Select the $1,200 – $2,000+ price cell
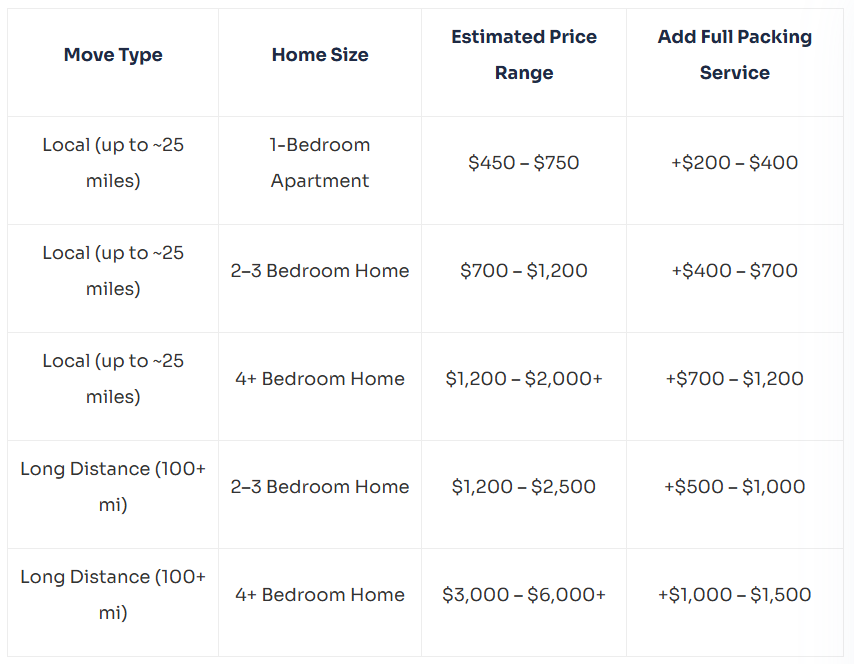This screenshot has width=854, height=664. tap(523, 379)
